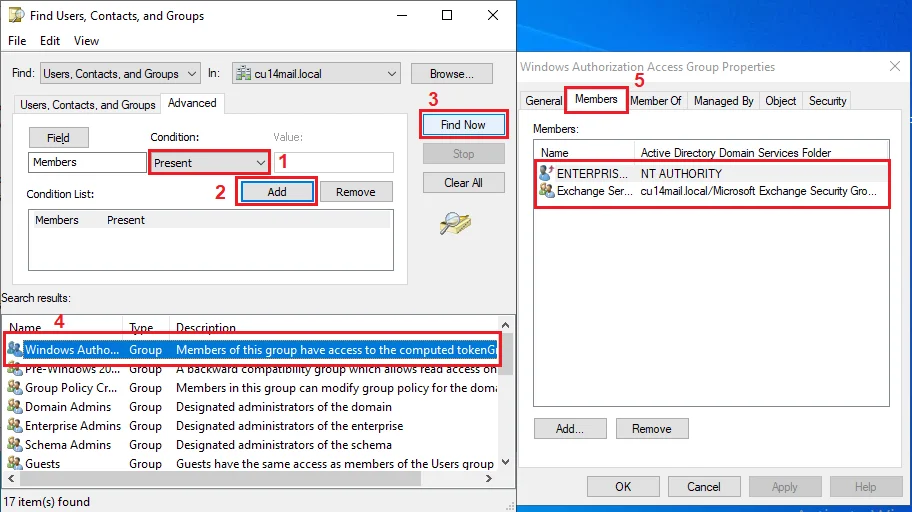
Task: Click the NT AUTHORITY folder cell
Action: (x=681, y=173)
